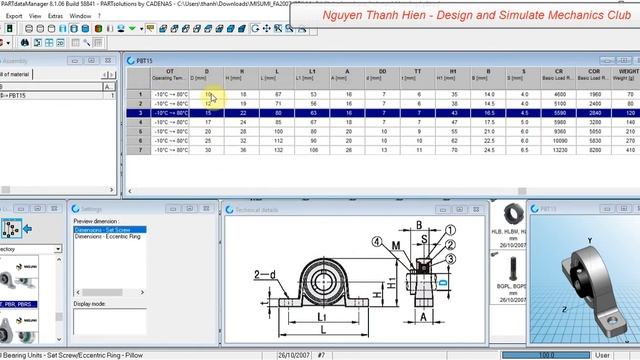Open the question mark help menu
The width and height of the screenshot is (640, 360).
[99, 16]
